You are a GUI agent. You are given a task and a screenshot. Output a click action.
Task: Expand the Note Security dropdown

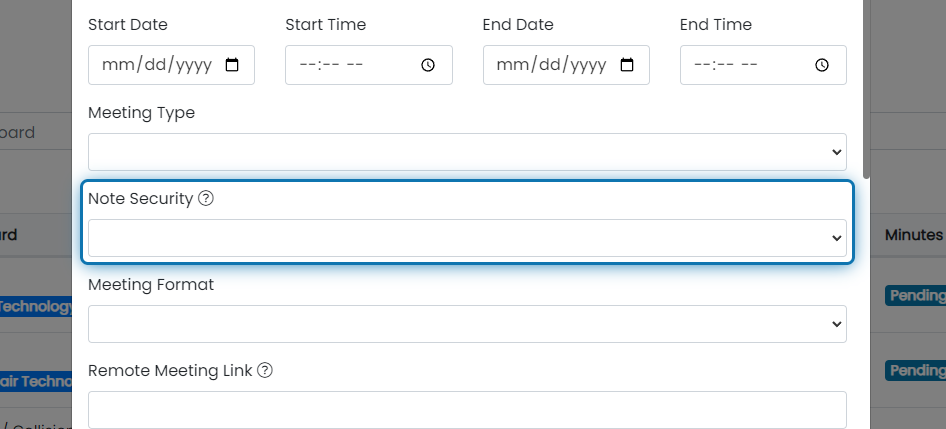pos(468,238)
